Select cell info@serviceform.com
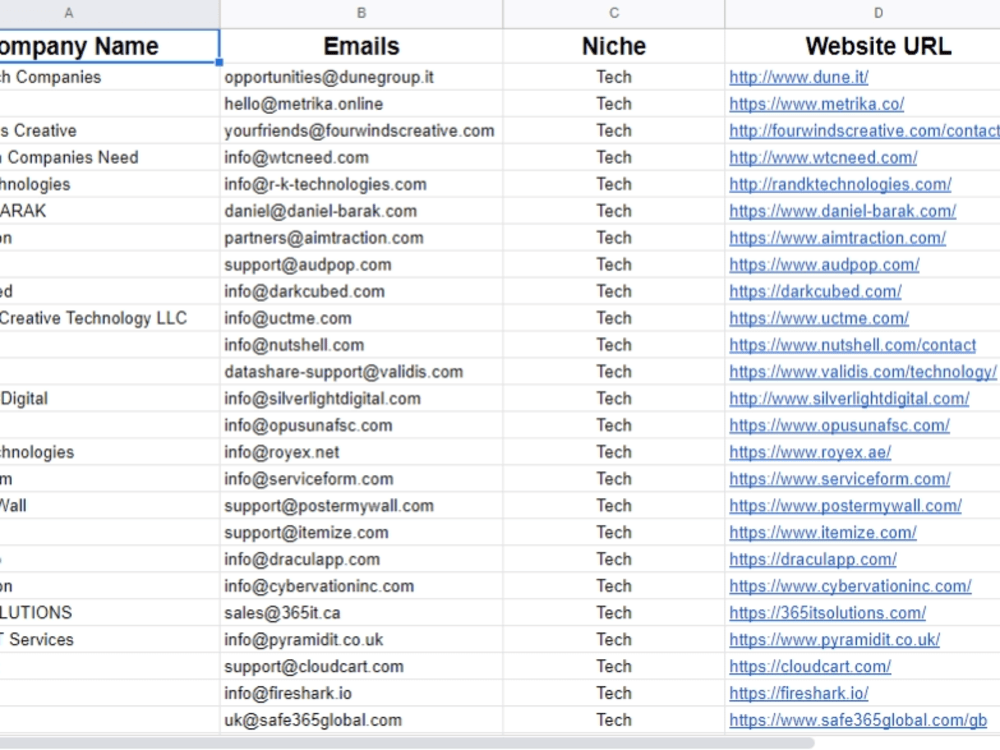Viewport: 1000px width, 750px height. [361, 479]
